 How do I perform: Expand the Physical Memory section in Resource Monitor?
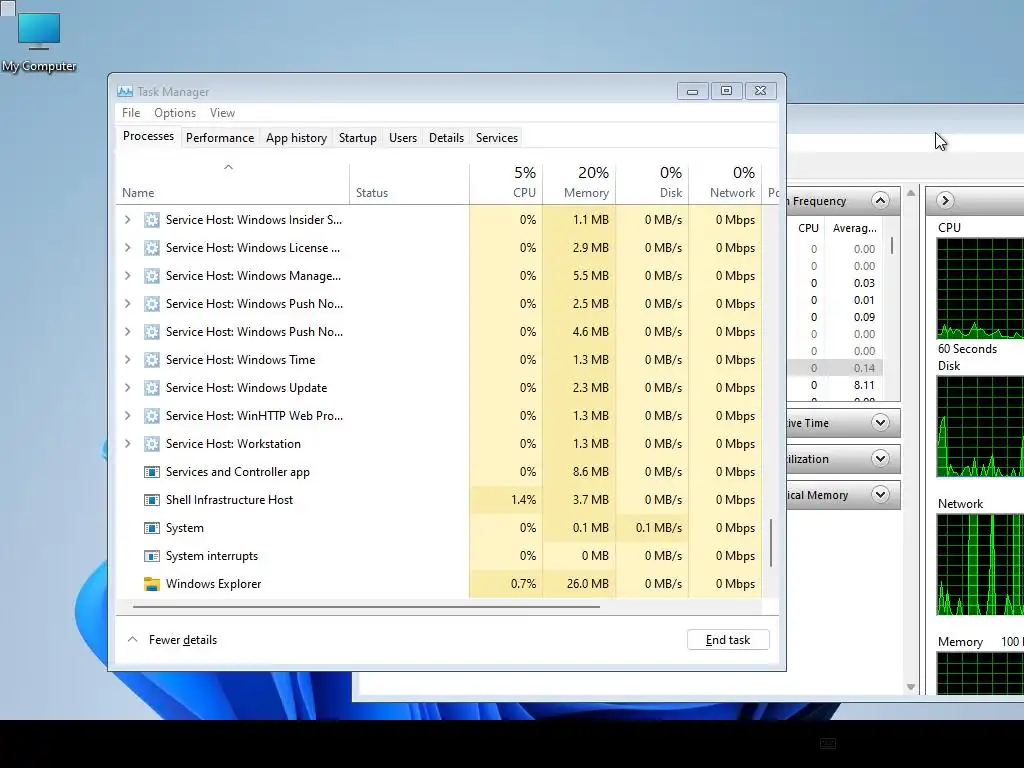pyautogui.click(x=880, y=494)
